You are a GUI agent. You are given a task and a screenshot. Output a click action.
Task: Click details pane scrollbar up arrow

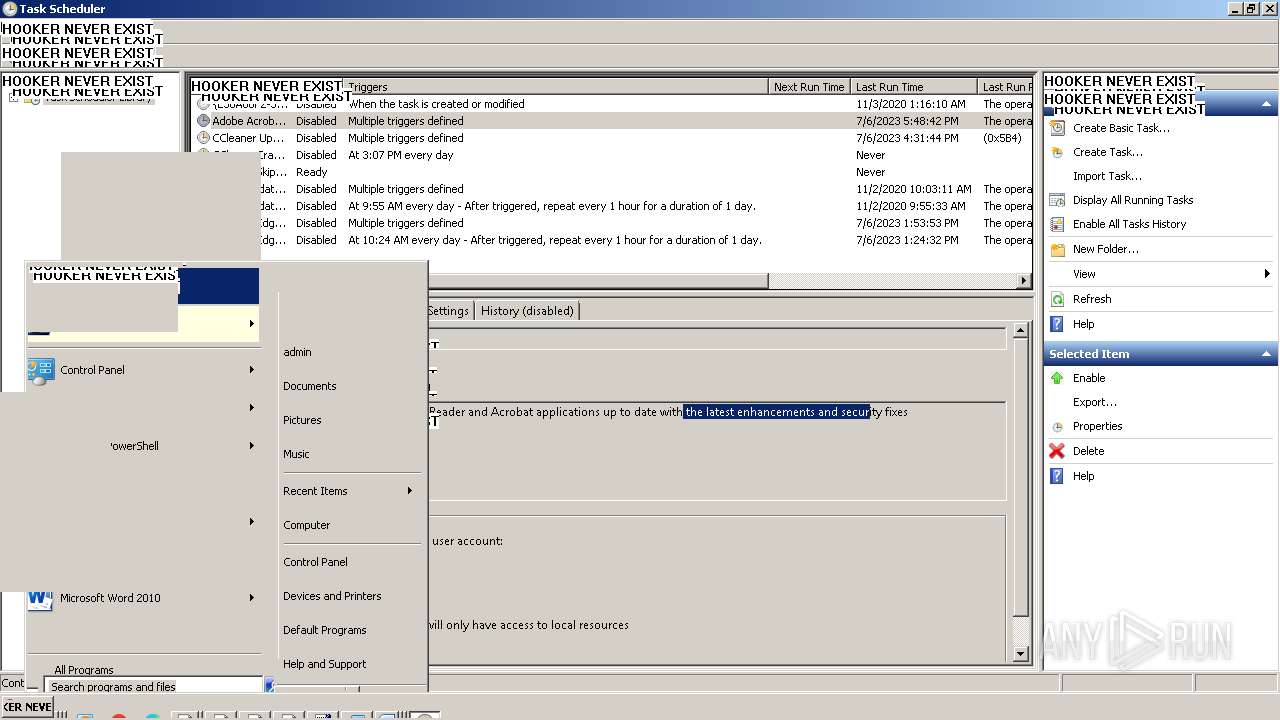pyautogui.click(x=1021, y=330)
